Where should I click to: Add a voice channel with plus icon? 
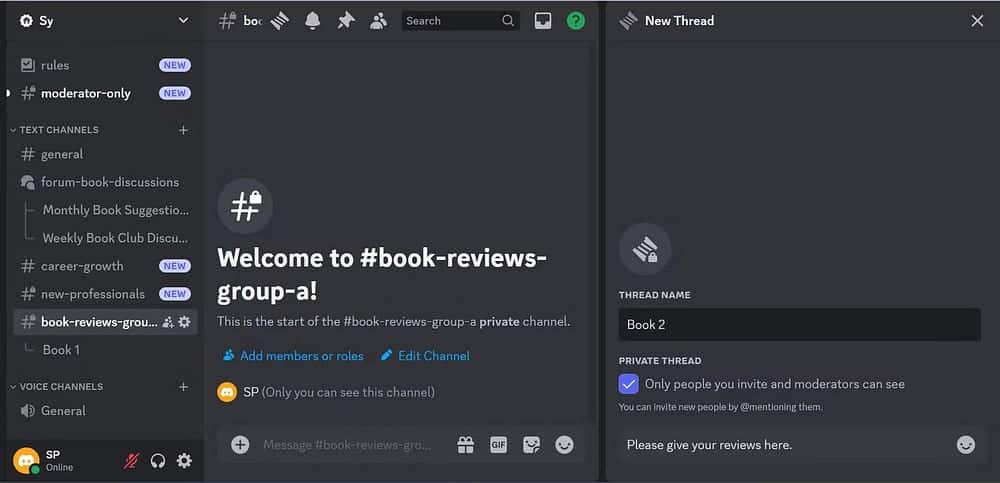pyautogui.click(x=183, y=387)
